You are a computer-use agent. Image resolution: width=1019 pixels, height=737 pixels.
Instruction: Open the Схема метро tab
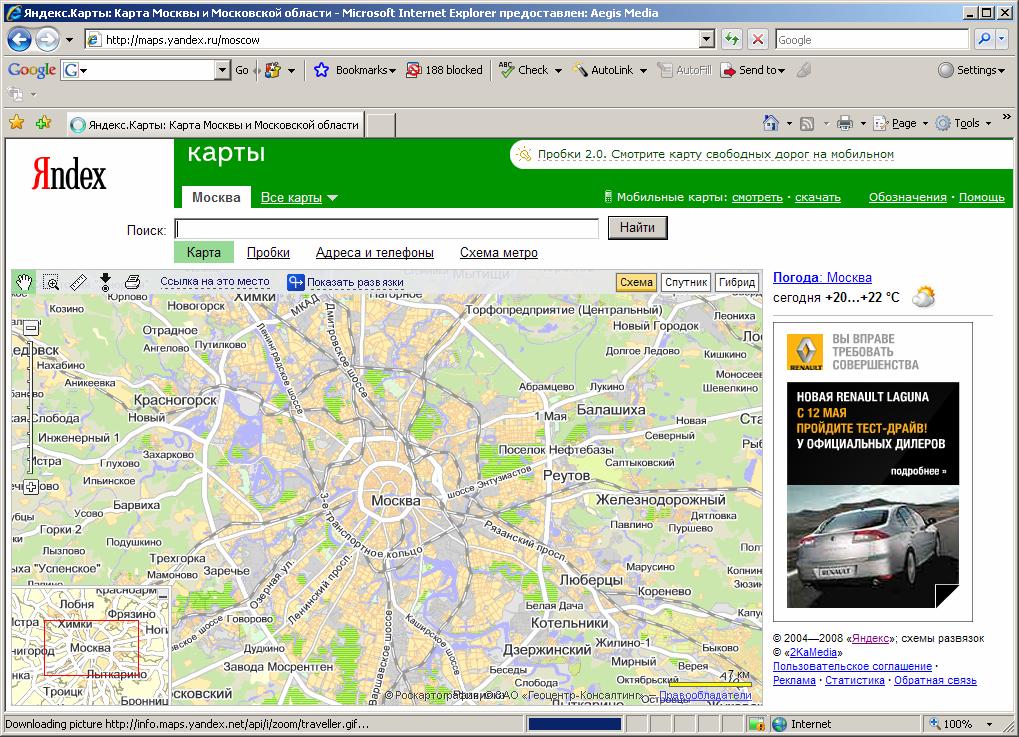click(498, 253)
